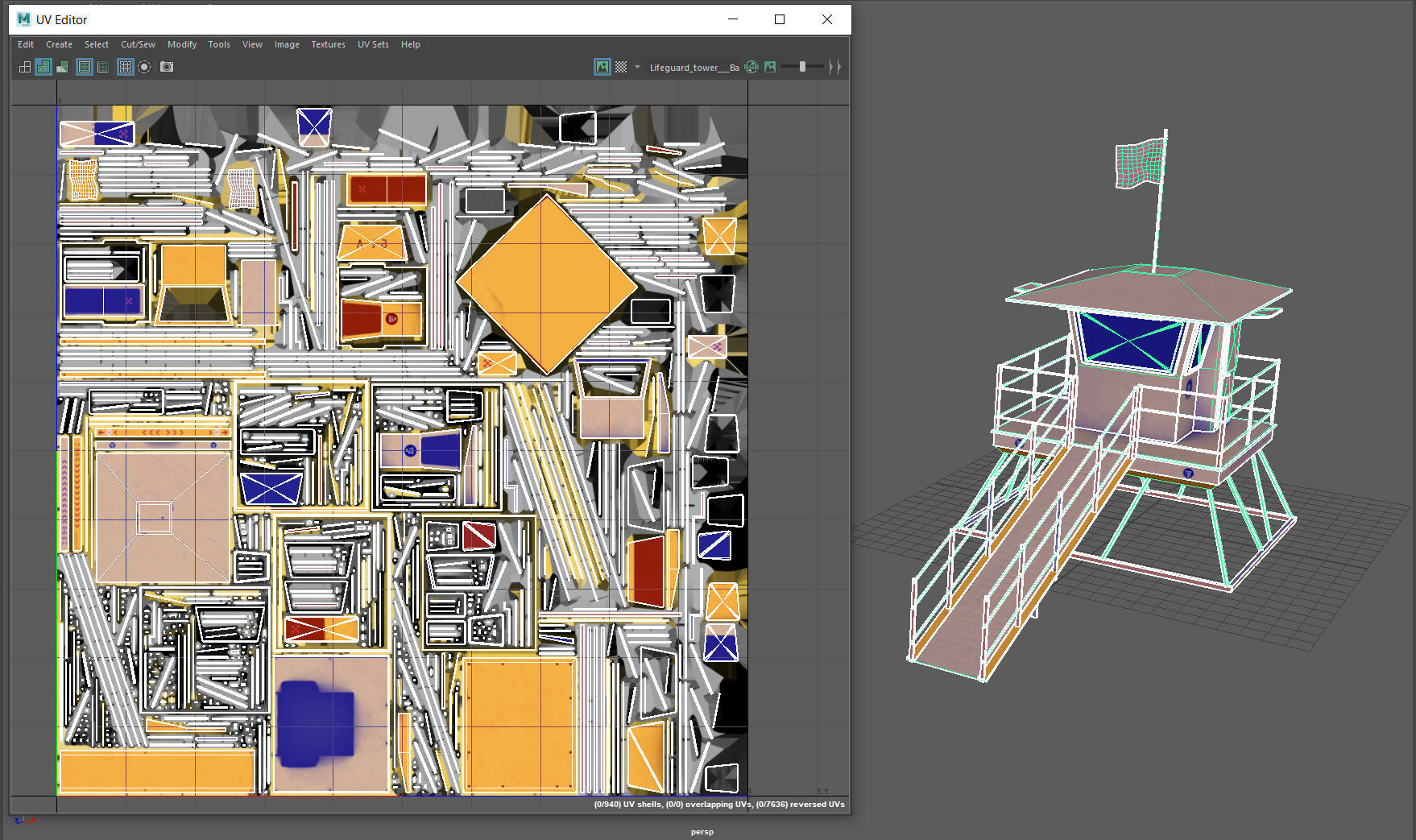This screenshot has width=1416, height=840.
Task: Open the View menu
Action: pos(252,44)
